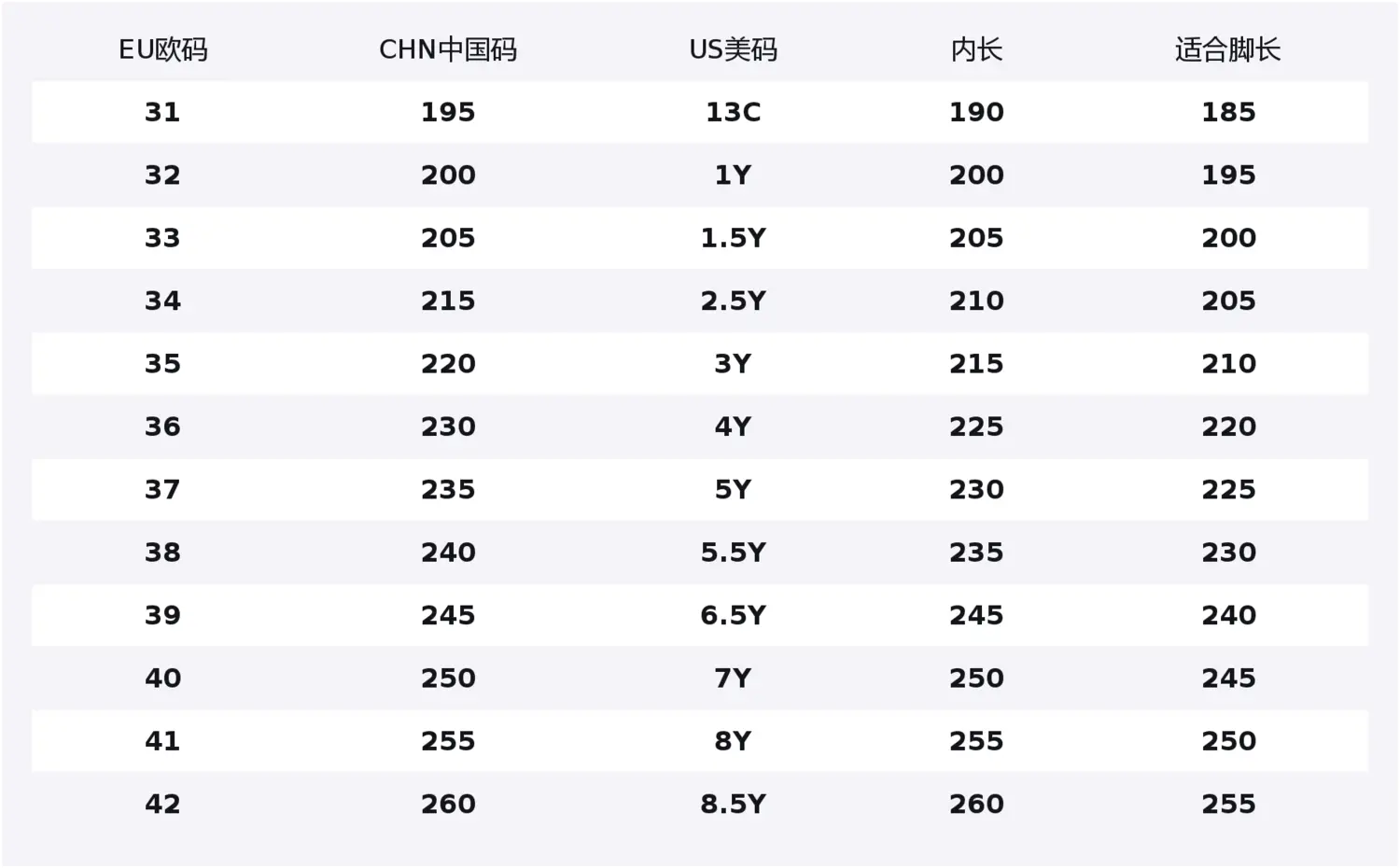Click the 5.5Y US size cell
1400x868 pixels.
(733, 553)
